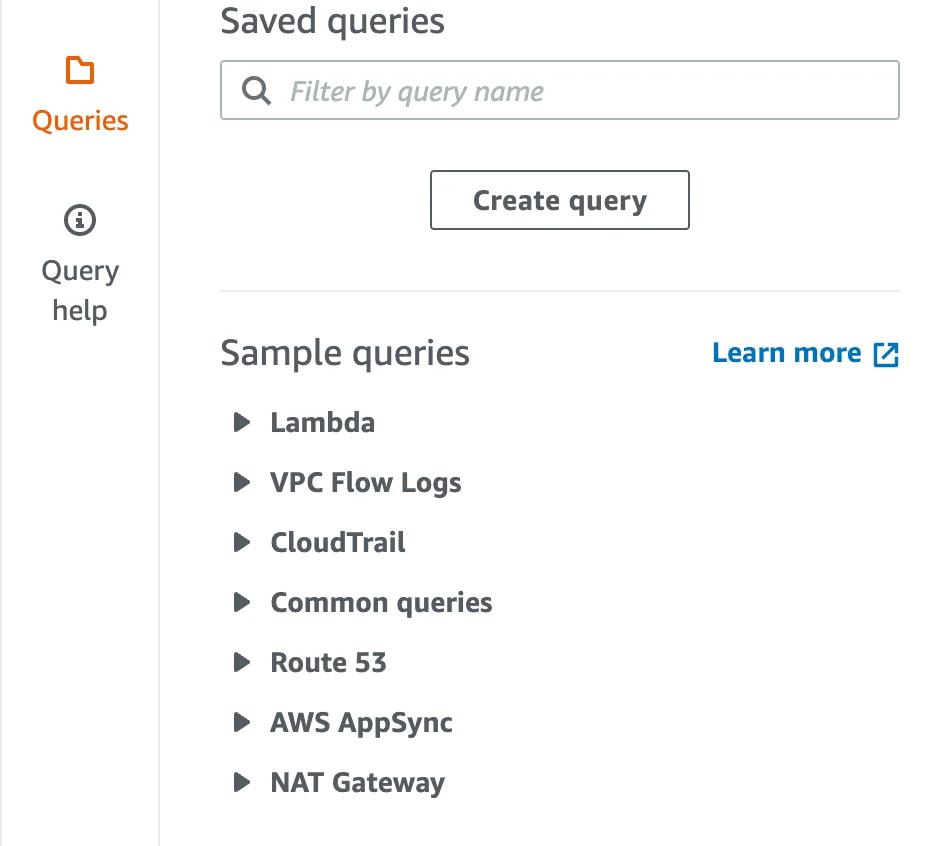932x846 pixels.
Task: Open the Learn more link
Action: point(786,353)
